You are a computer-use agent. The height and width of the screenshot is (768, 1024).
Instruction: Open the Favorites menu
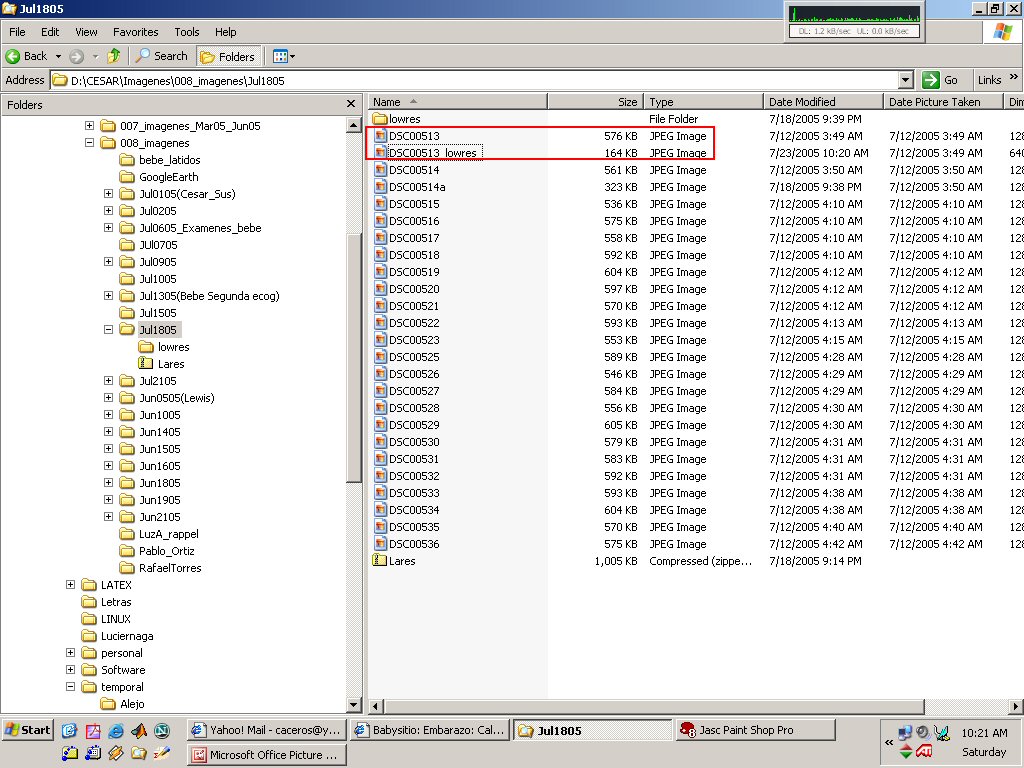click(x=135, y=32)
